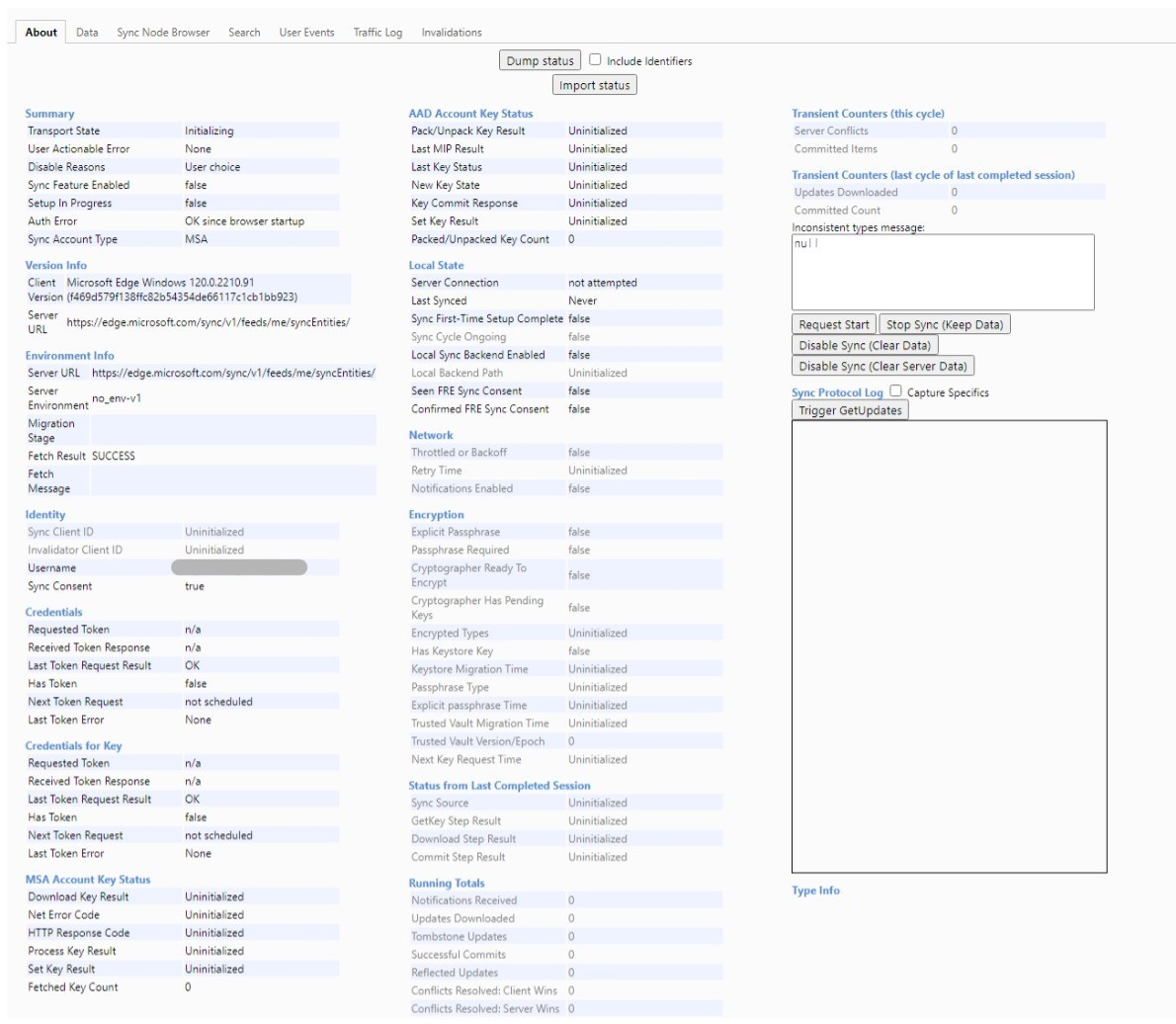Tick the Capture Specifics checkbox
1176x1024 pixels.
pos(895,390)
